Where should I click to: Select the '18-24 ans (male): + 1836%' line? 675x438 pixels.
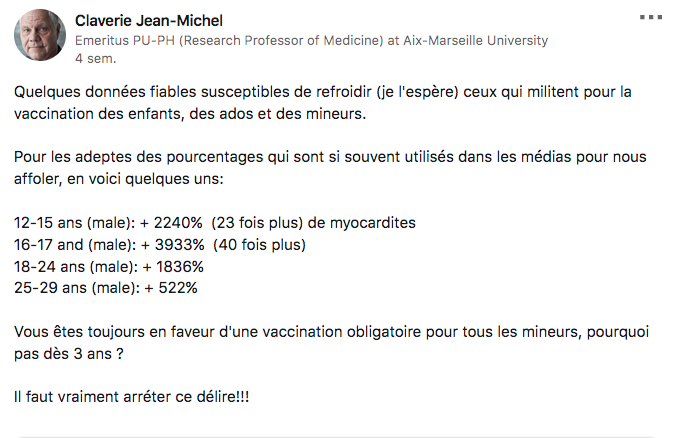109,267
